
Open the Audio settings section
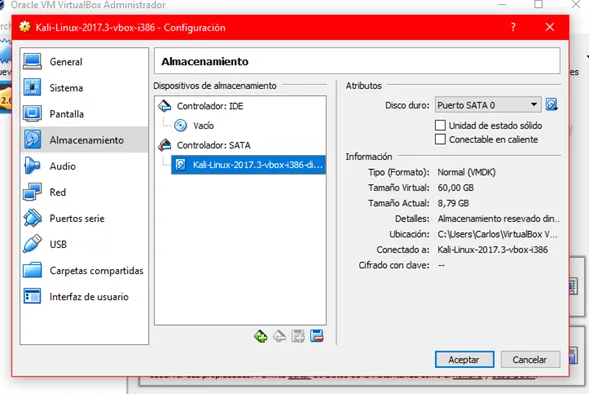pos(84,166)
